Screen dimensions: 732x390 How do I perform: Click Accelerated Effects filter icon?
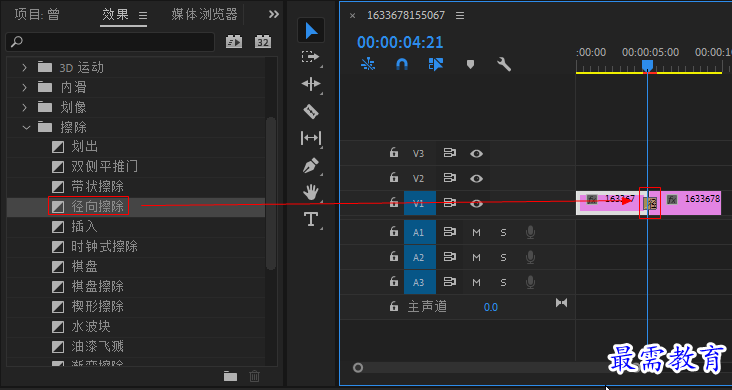pos(234,42)
